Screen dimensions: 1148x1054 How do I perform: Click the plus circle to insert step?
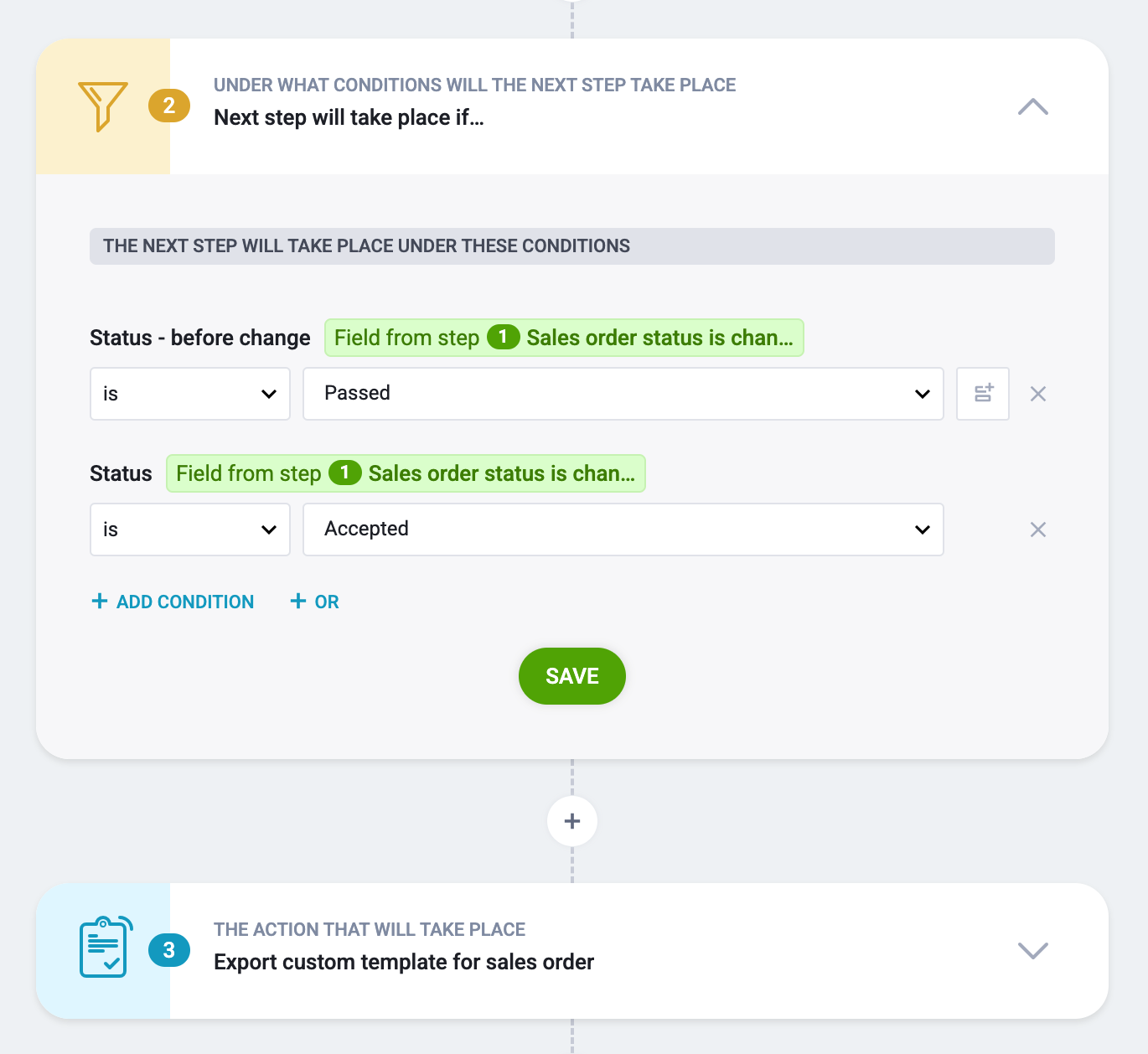click(x=572, y=821)
